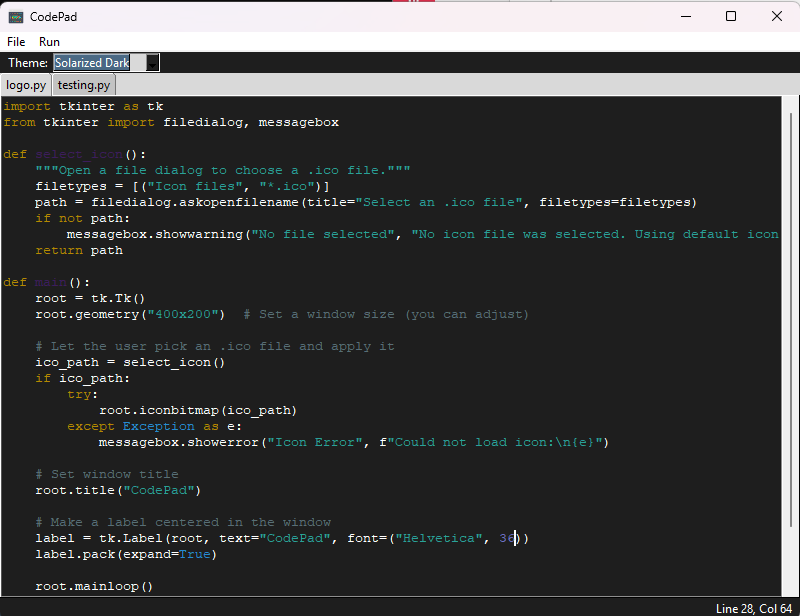Click the Theme label
This screenshot has width=800, height=616.
click(x=28, y=63)
